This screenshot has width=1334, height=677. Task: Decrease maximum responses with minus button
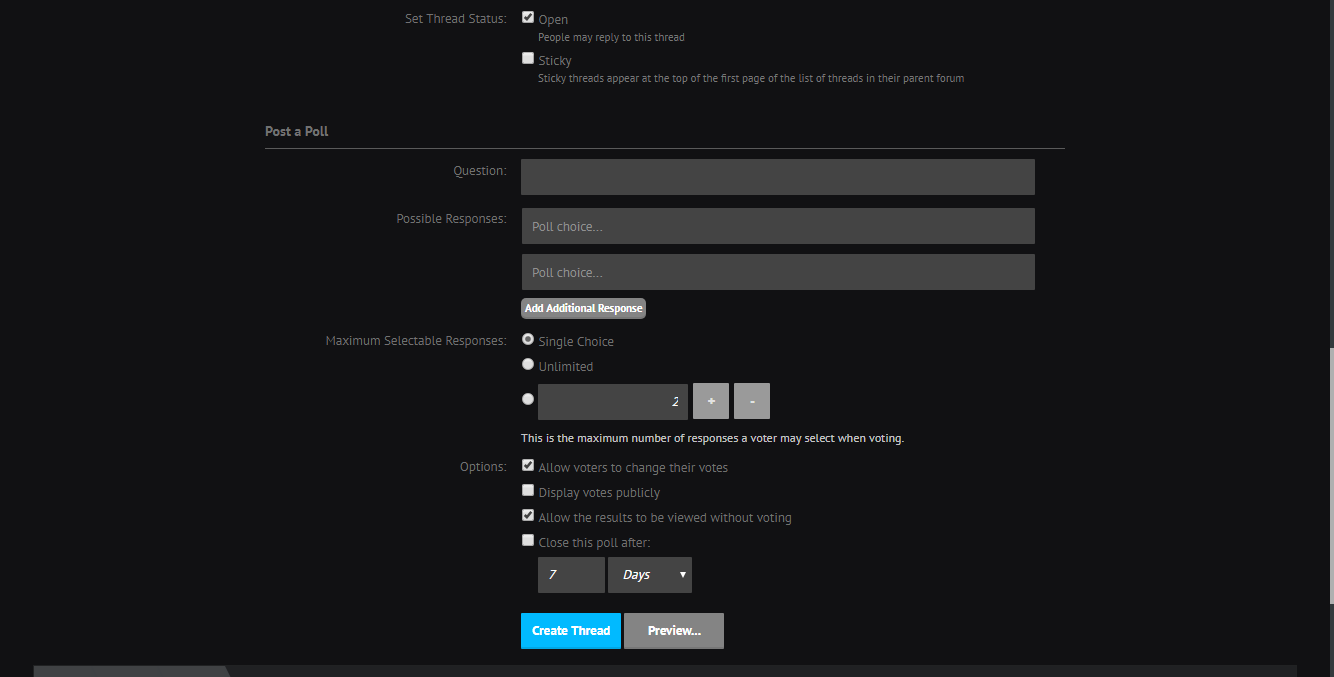[x=752, y=401]
